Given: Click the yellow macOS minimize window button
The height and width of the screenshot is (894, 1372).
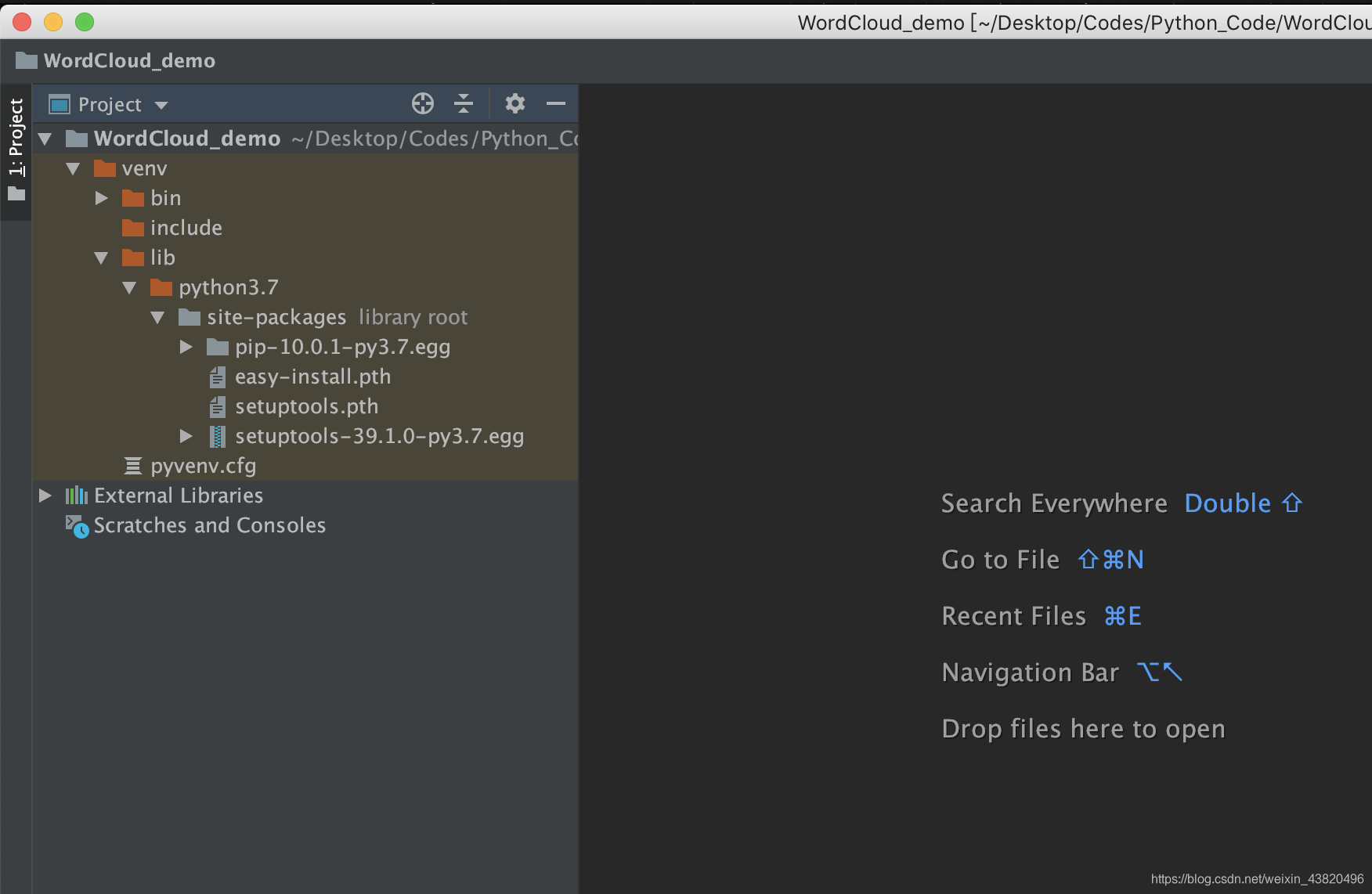Looking at the screenshot, I should pyautogui.click(x=53, y=22).
